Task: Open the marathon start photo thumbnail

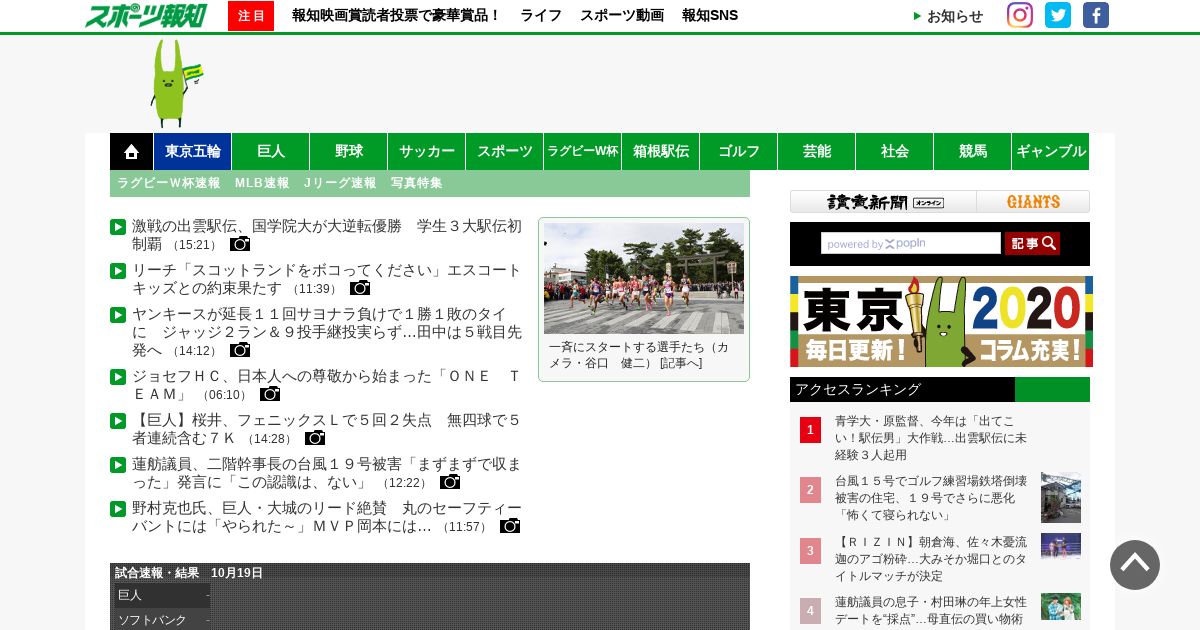Action: coord(644,278)
